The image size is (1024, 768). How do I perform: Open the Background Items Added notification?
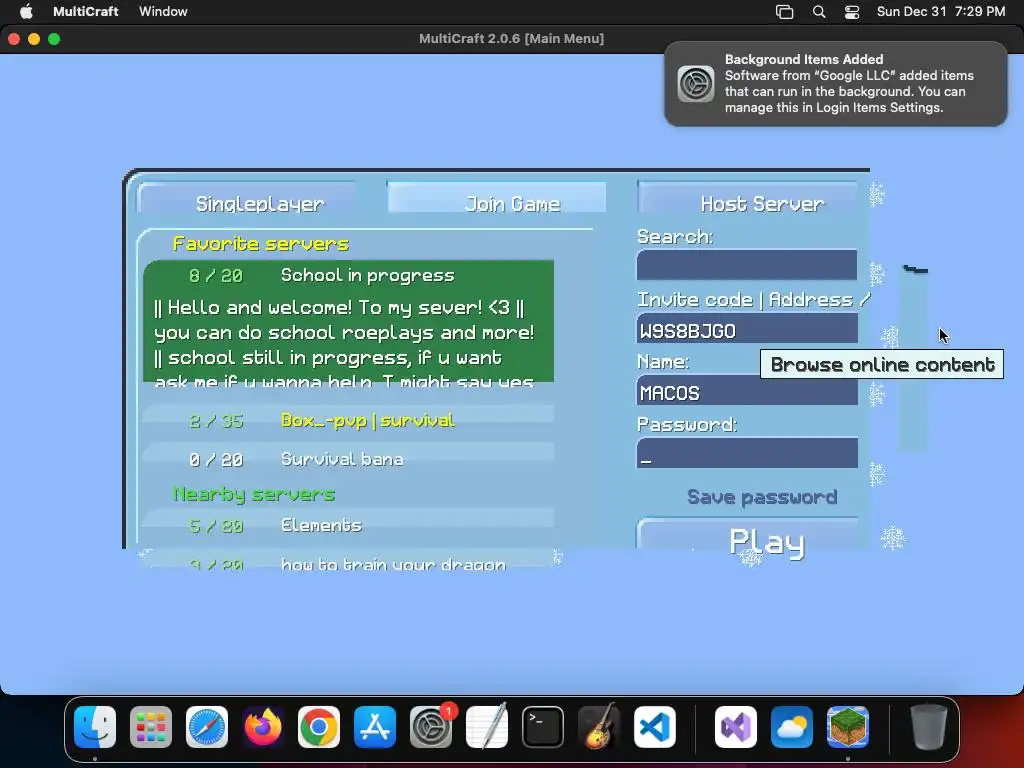pos(836,84)
